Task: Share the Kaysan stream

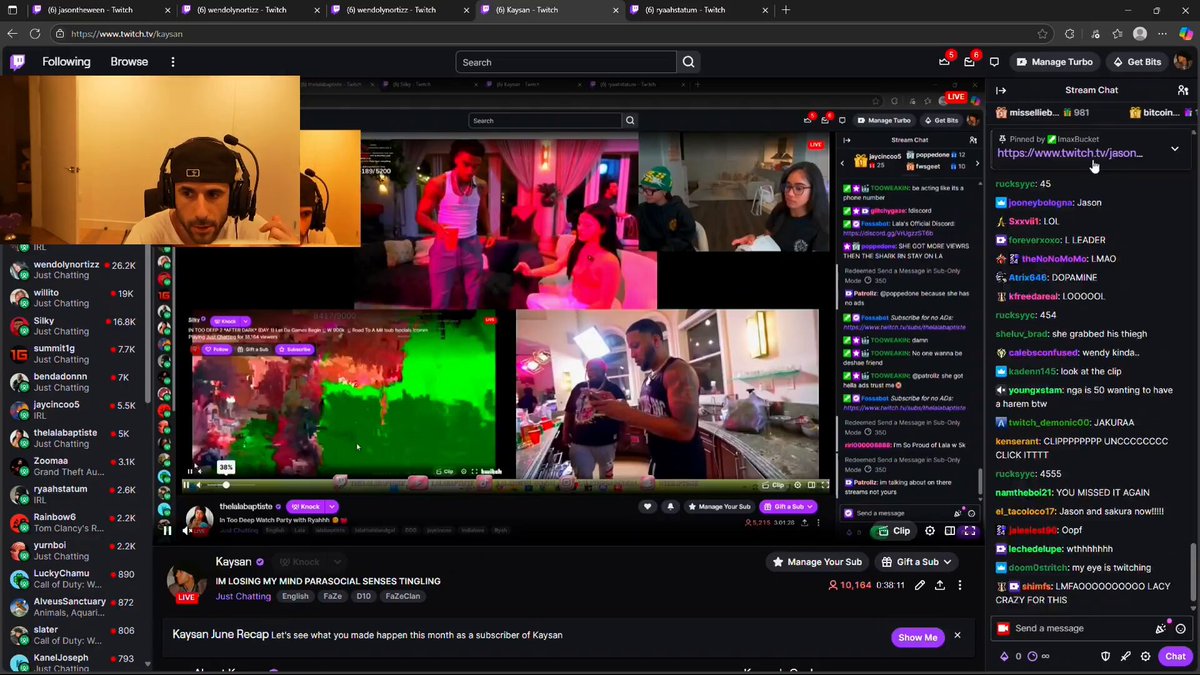Action: click(940, 585)
